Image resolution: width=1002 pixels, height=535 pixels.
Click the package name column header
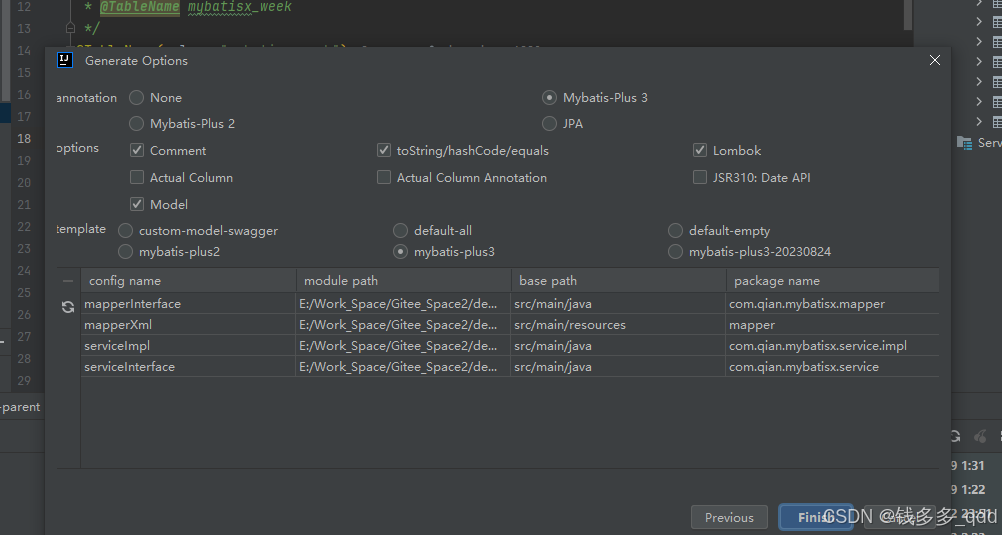tap(833, 281)
